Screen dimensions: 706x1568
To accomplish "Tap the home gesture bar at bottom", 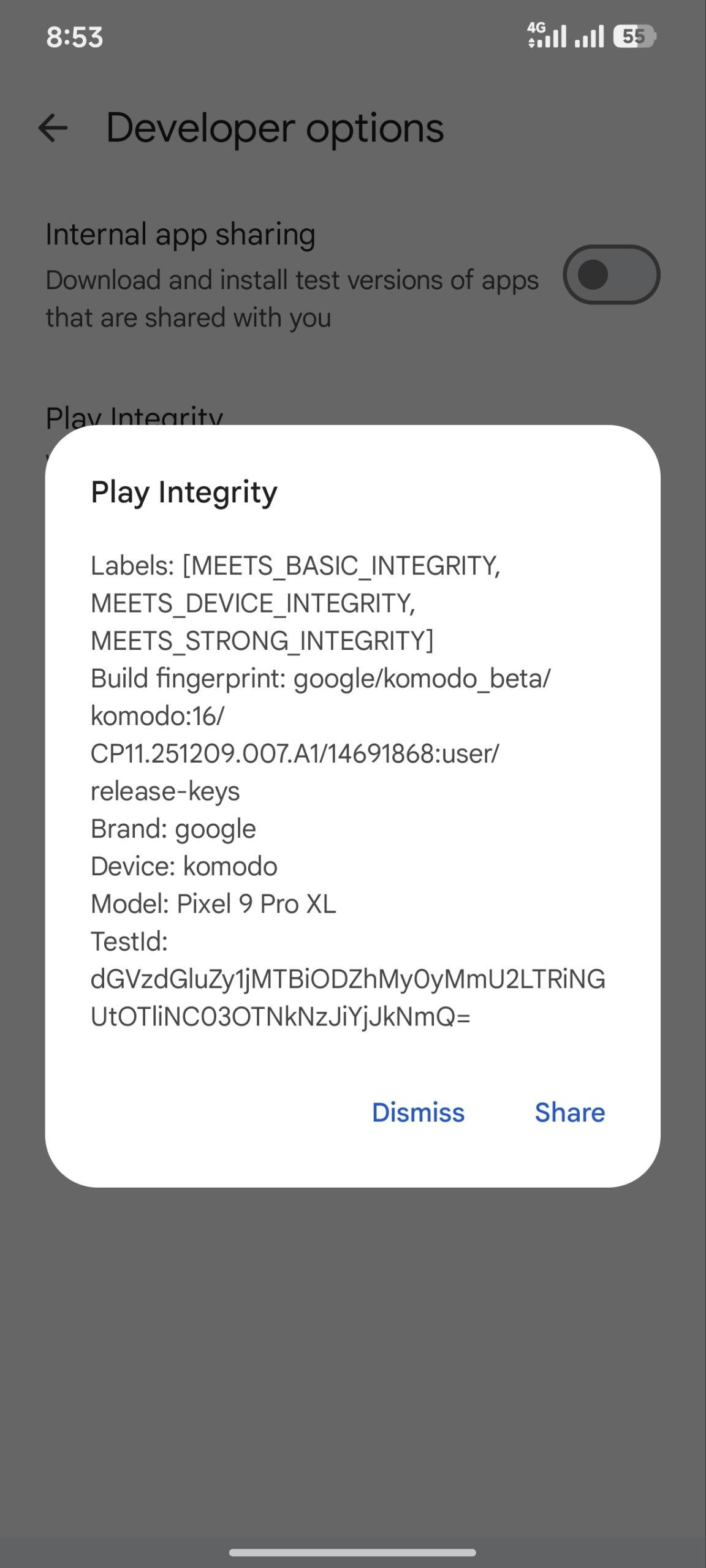I will coord(352,1553).
